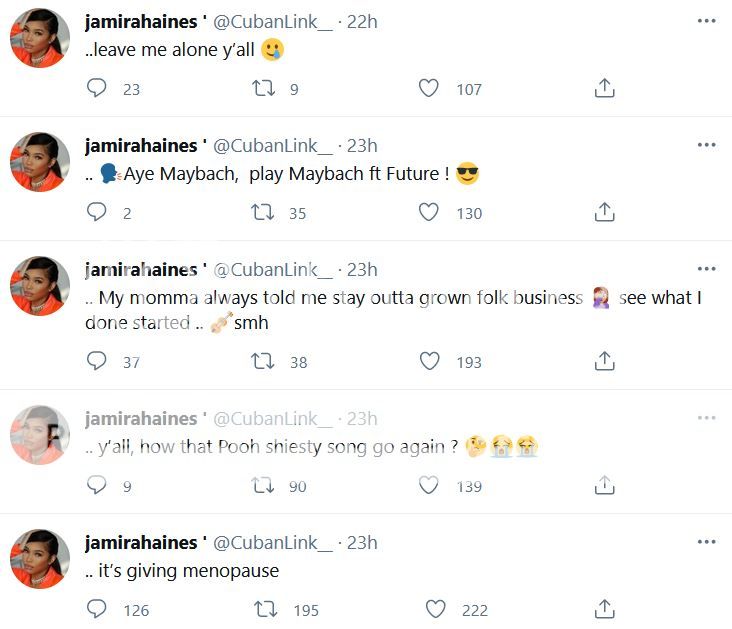Viewport: 732px width, 629px height.
Task: Retweet the "it's giving menopause" tweet
Action: tap(266, 609)
